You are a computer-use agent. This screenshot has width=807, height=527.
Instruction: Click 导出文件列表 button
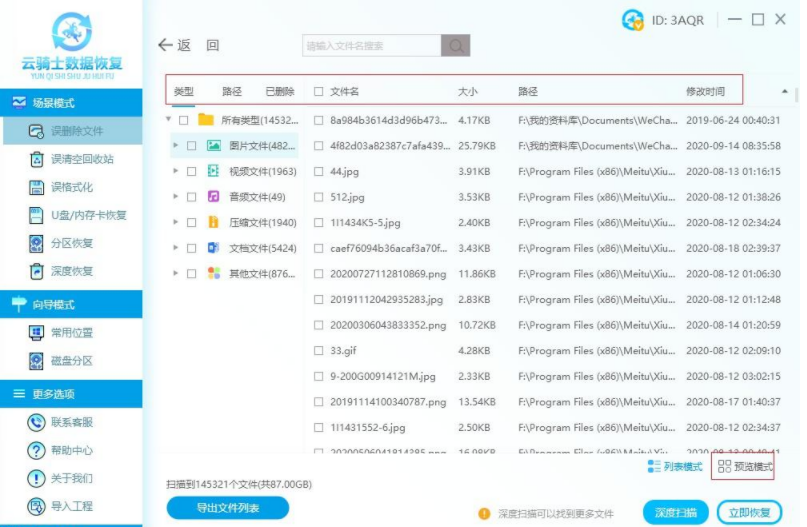click(x=227, y=508)
